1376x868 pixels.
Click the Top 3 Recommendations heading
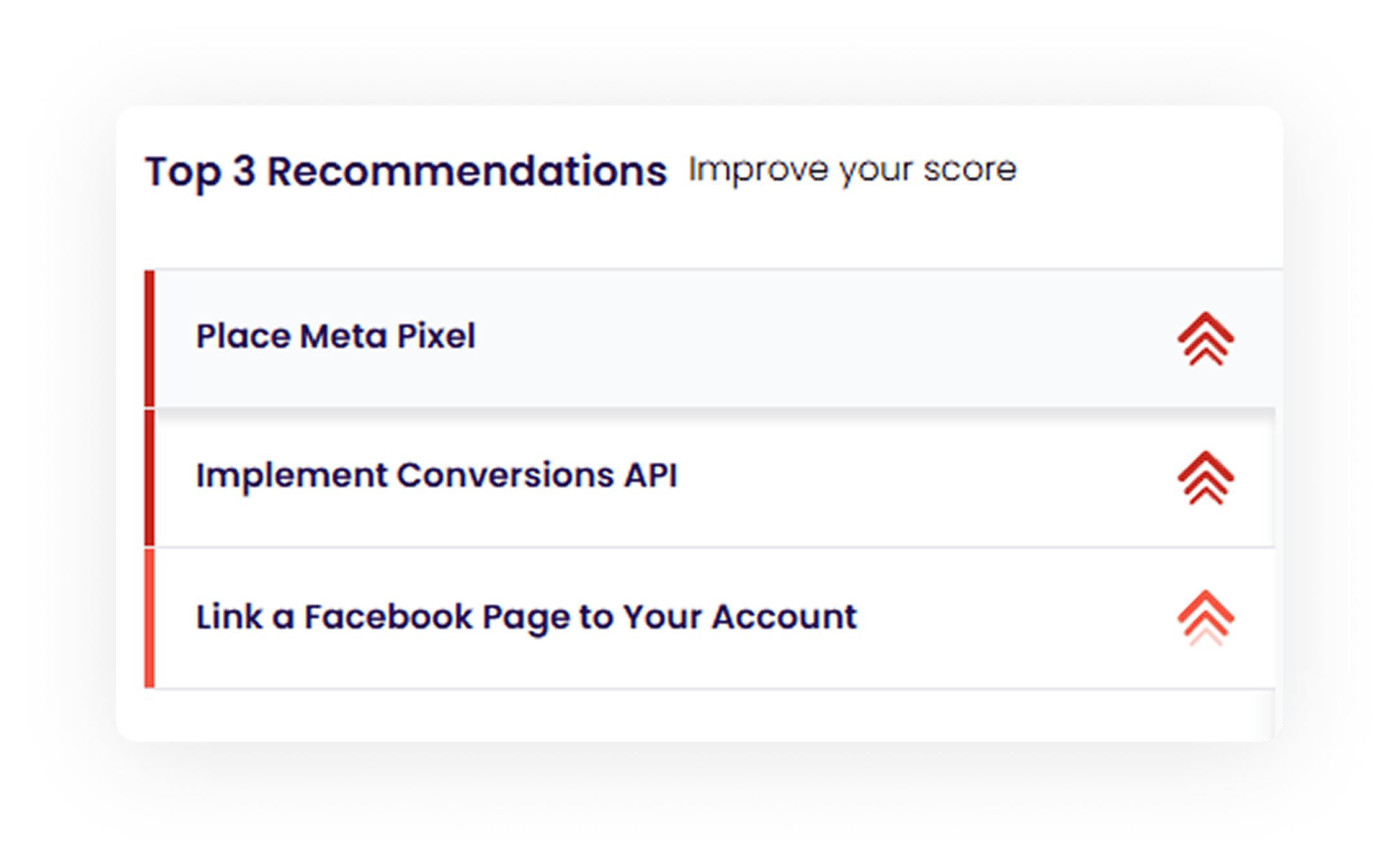point(406,172)
